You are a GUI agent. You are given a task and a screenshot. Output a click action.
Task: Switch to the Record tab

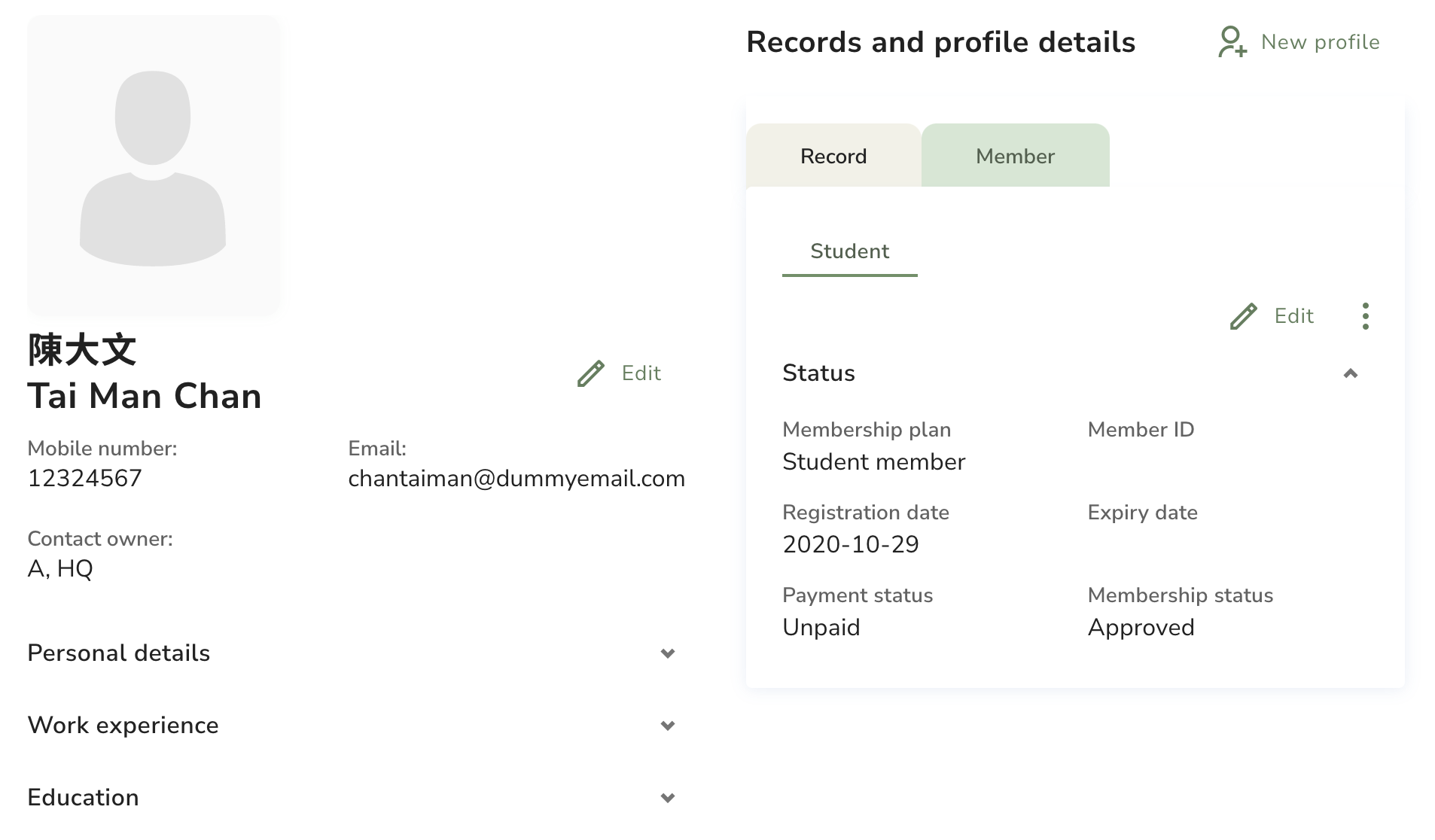[x=833, y=156]
